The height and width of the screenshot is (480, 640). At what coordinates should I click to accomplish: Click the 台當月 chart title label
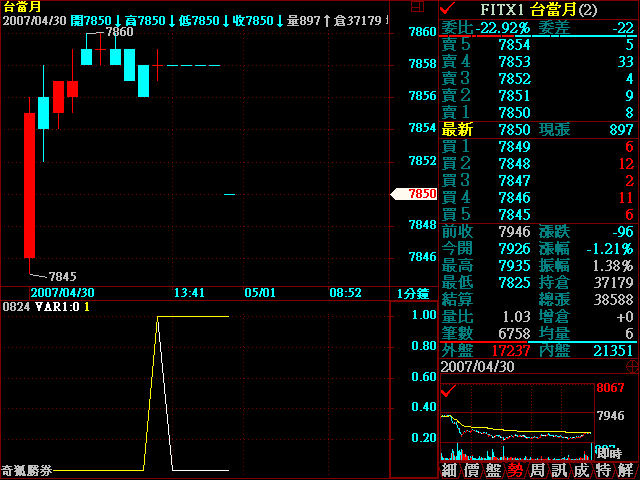[20, 7]
